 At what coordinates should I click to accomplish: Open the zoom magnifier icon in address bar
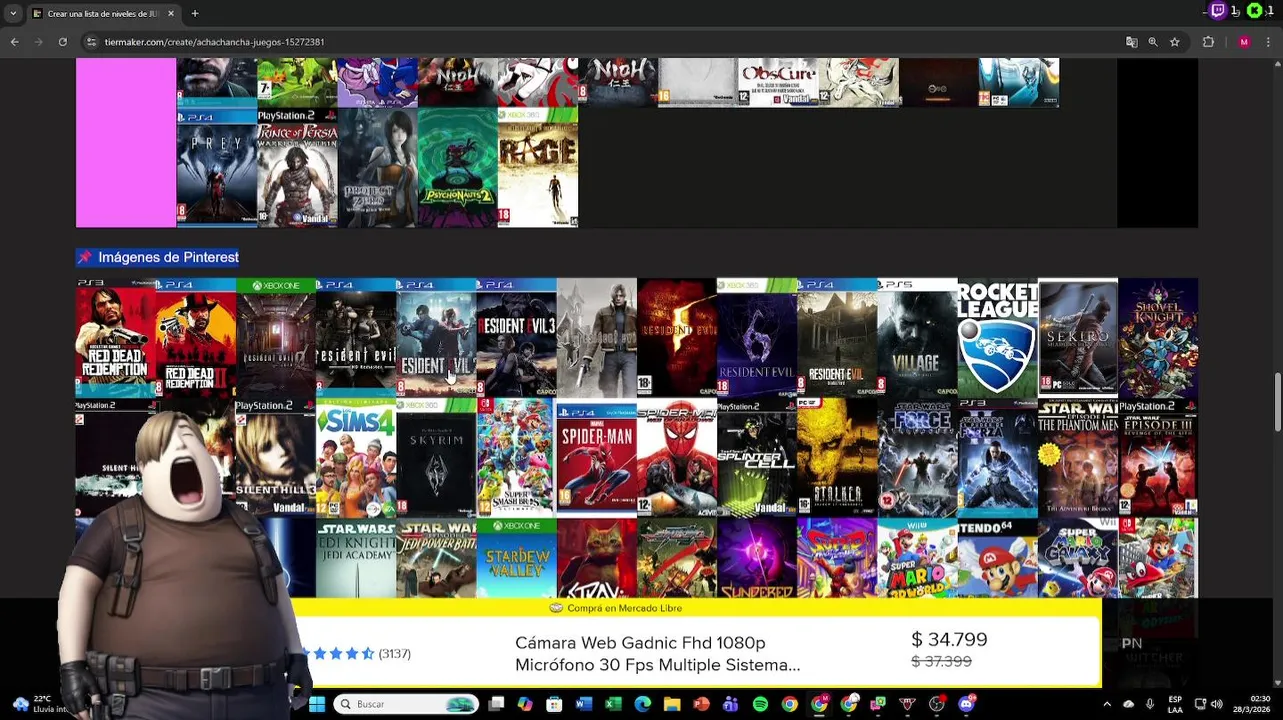coord(1153,42)
